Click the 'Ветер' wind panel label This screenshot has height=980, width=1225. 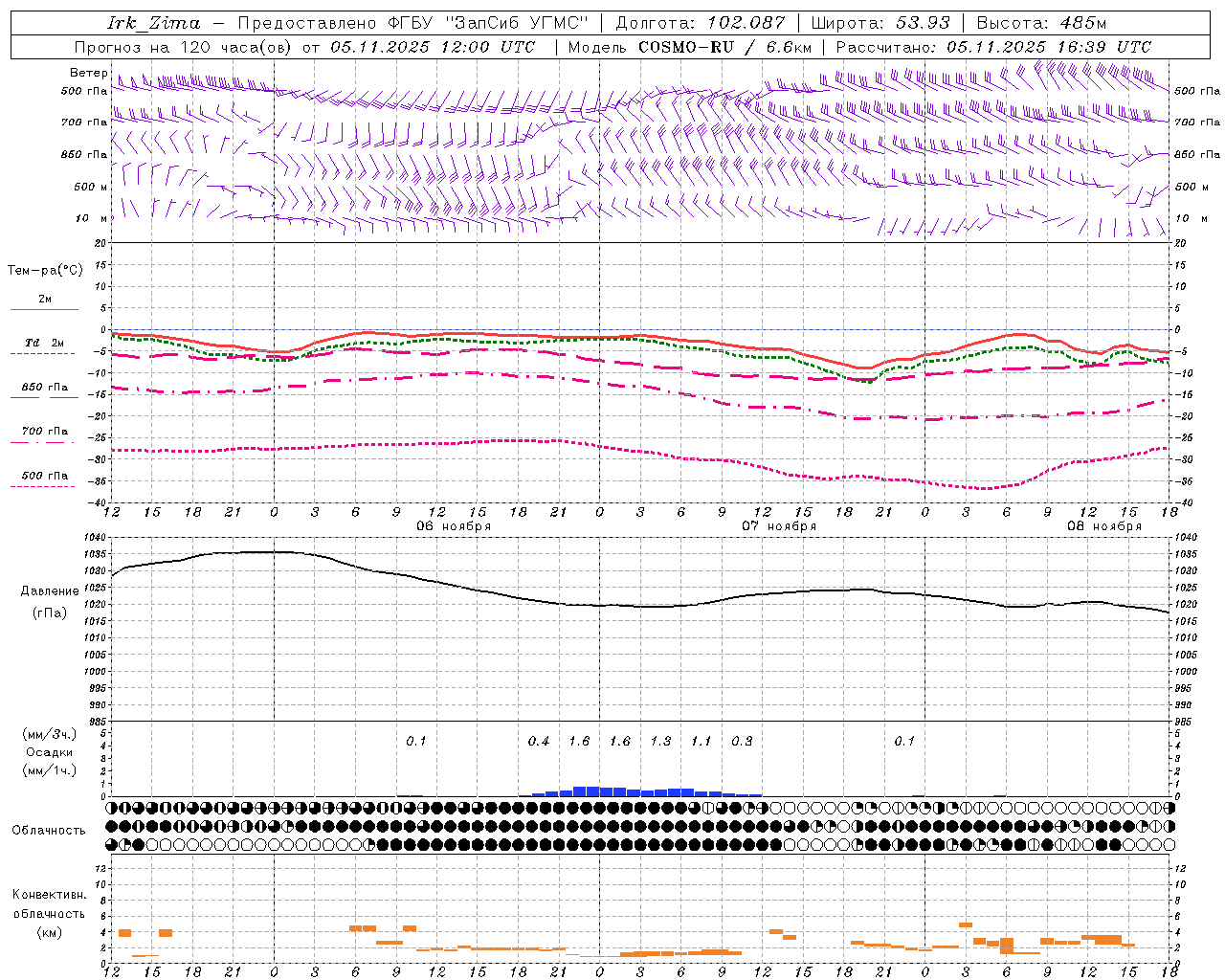pos(89,73)
